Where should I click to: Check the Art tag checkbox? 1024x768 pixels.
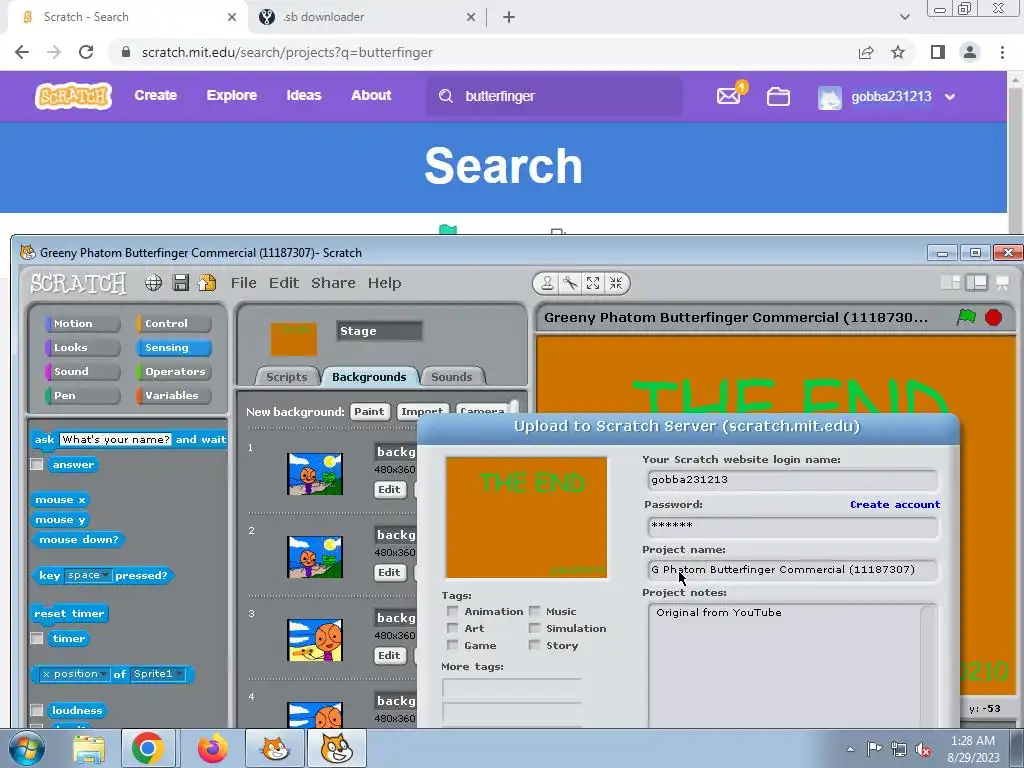point(452,628)
